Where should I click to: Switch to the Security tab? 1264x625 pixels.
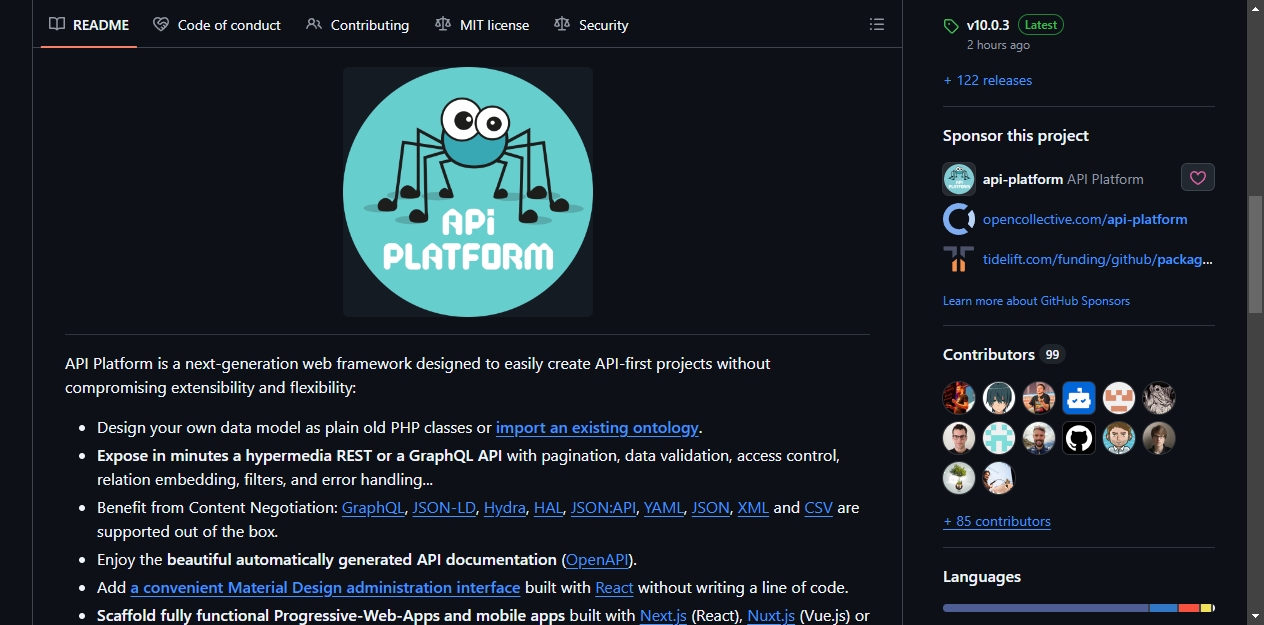(x=592, y=24)
